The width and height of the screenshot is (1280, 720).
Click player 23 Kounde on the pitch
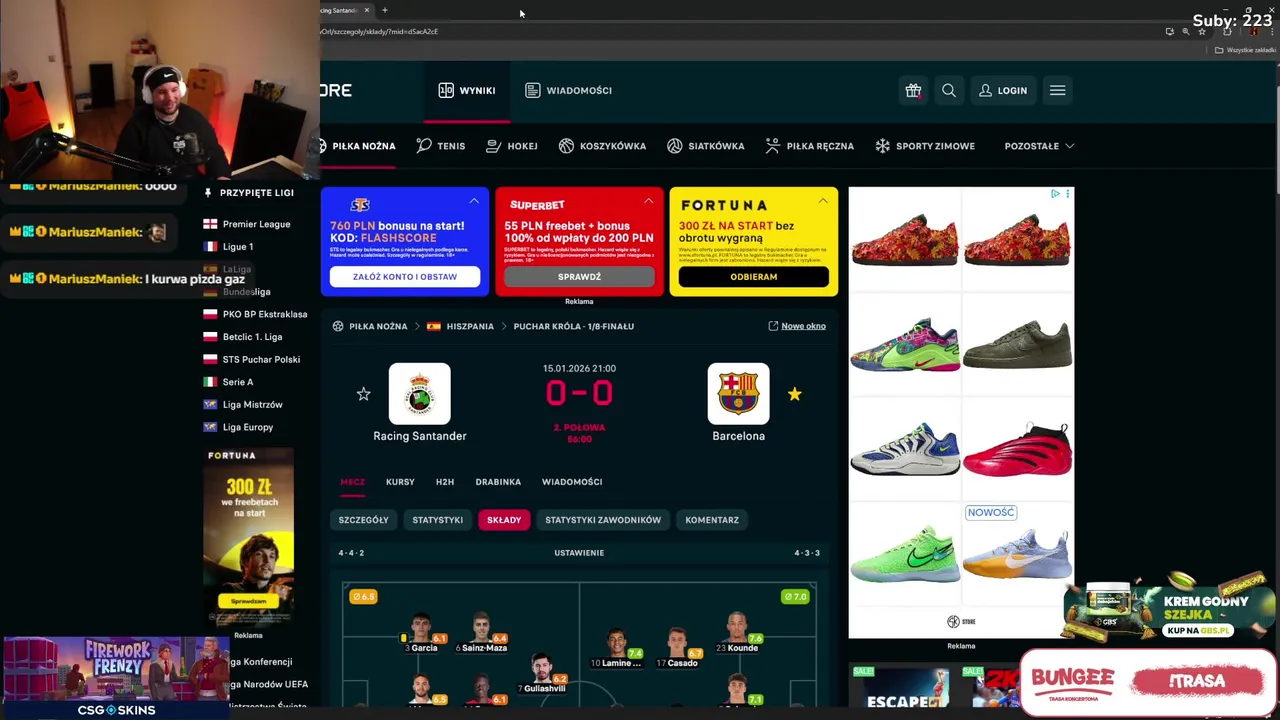[x=736, y=630]
